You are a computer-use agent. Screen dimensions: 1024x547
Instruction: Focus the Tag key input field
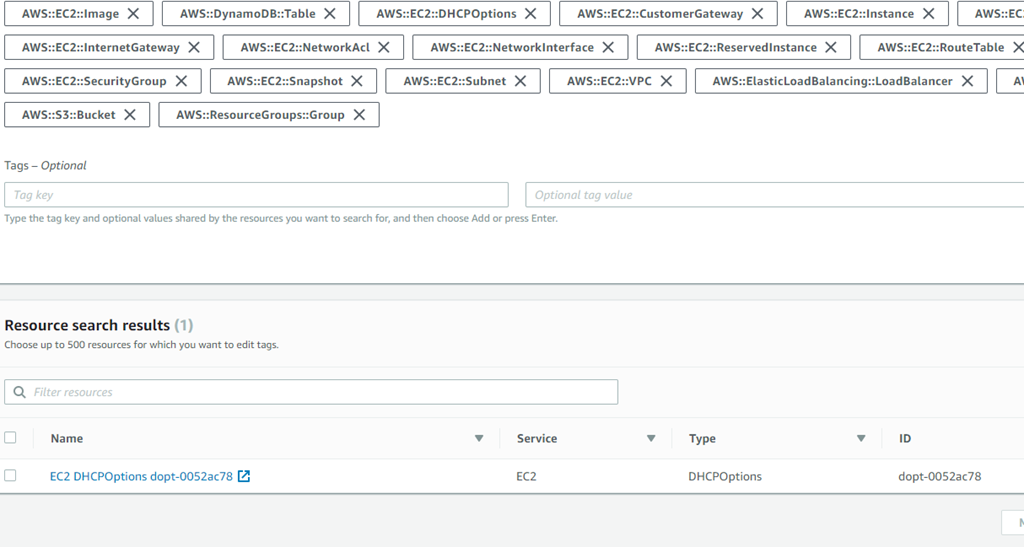coord(256,195)
